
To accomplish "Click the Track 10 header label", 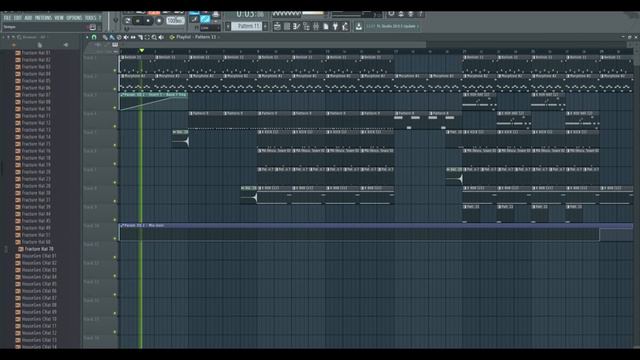I will click(x=91, y=226).
